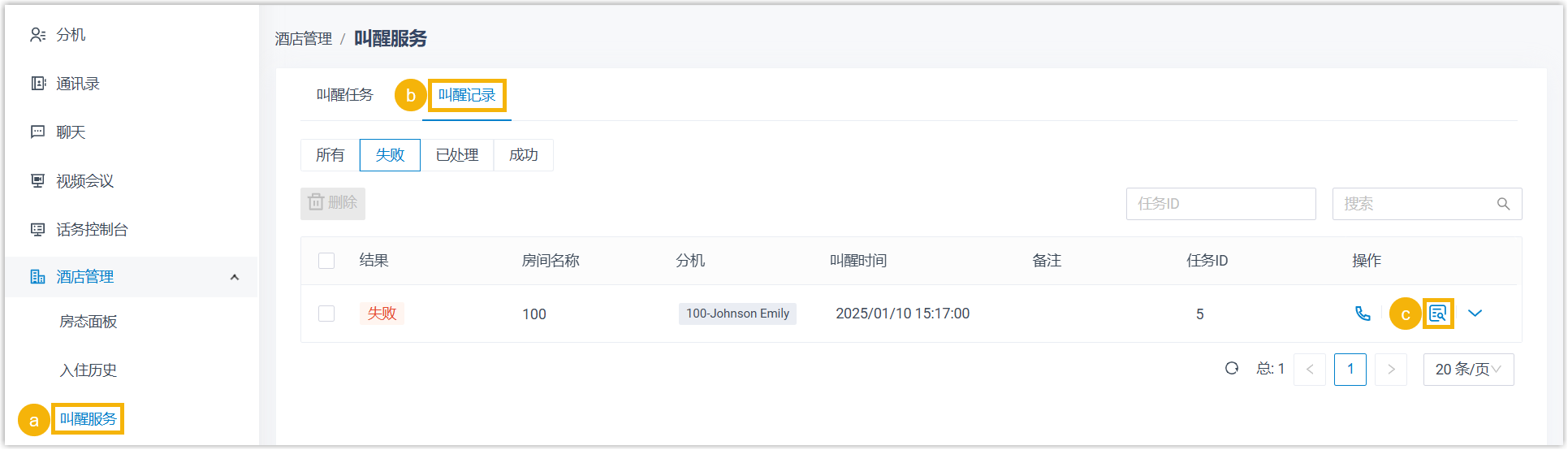This screenshot has width=1568, height=450.
Task: Open 视频会议 in the sidebar
Action: click(84, 181)
